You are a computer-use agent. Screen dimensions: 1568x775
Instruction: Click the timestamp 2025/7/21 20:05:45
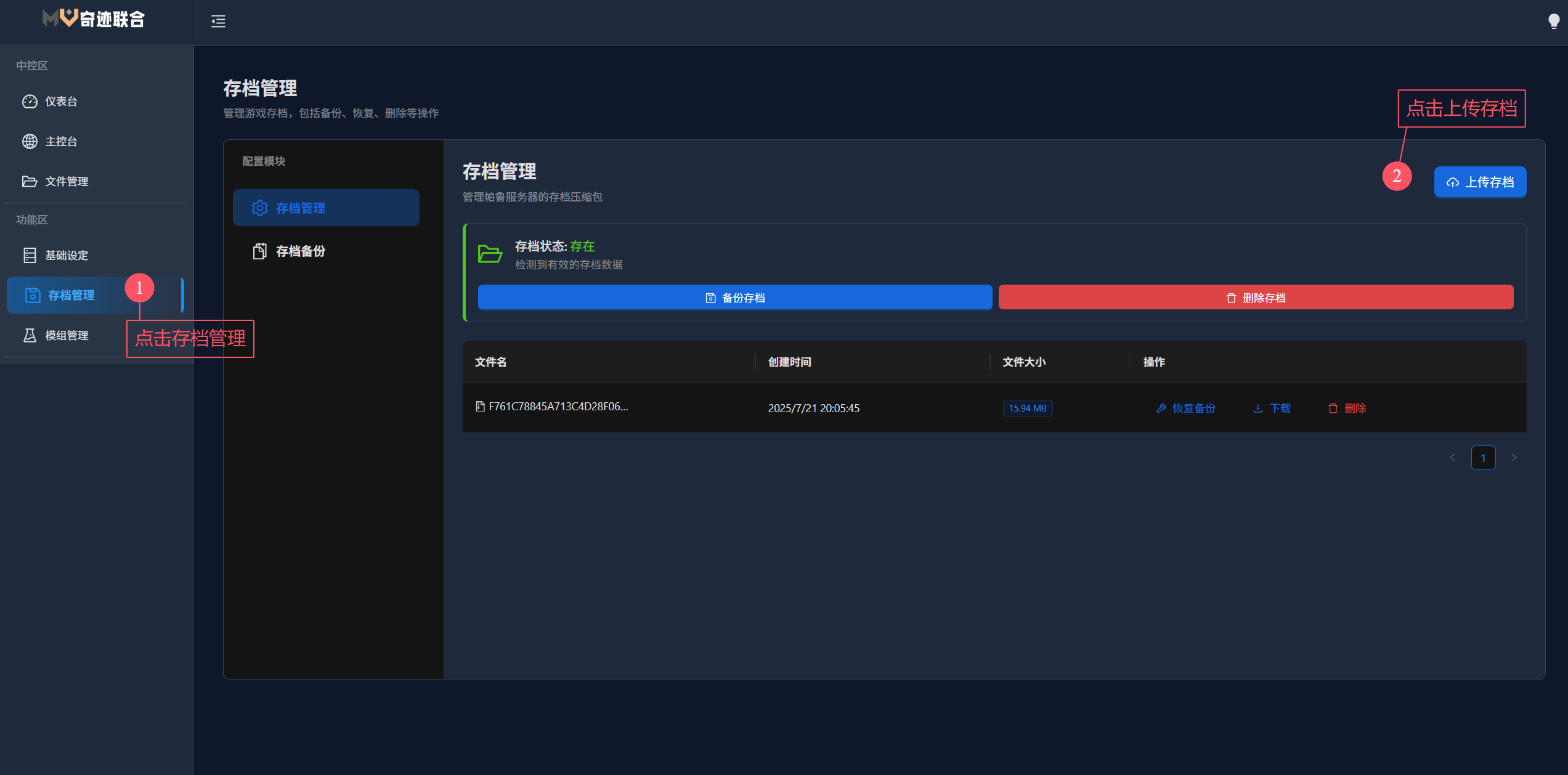click(x=814, y=408)
